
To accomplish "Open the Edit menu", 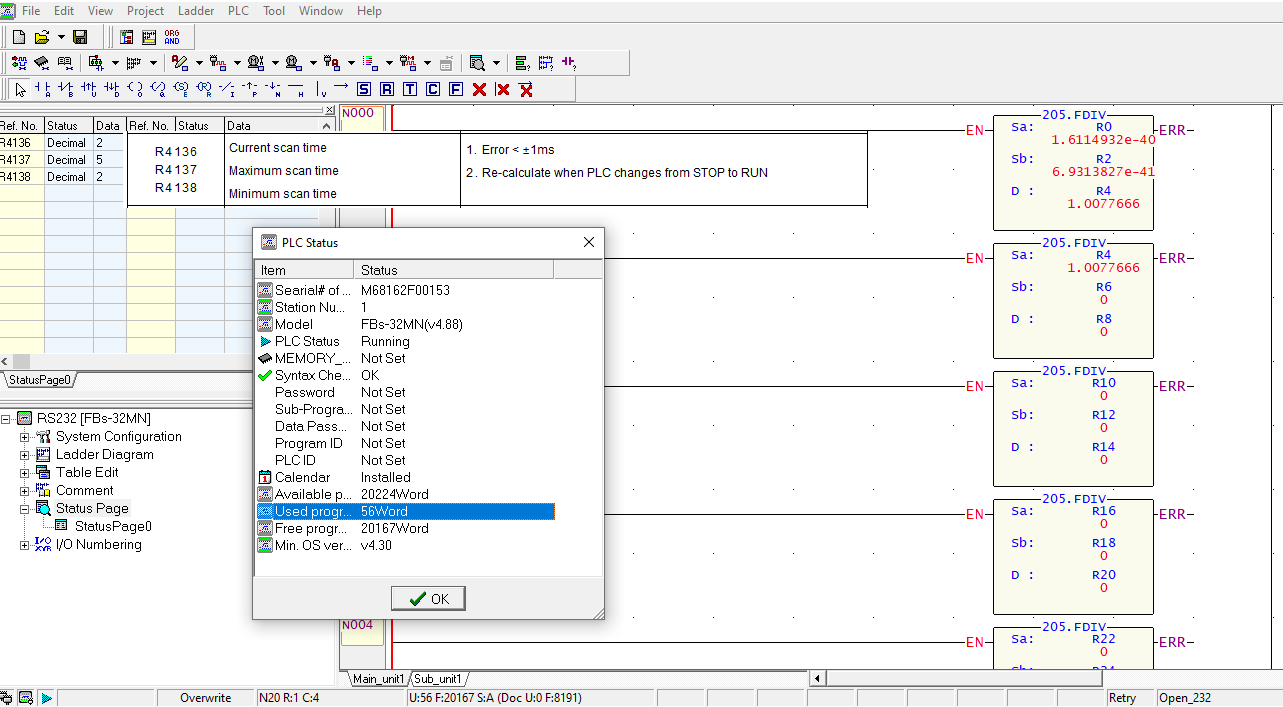I will [x=64, y=11].
